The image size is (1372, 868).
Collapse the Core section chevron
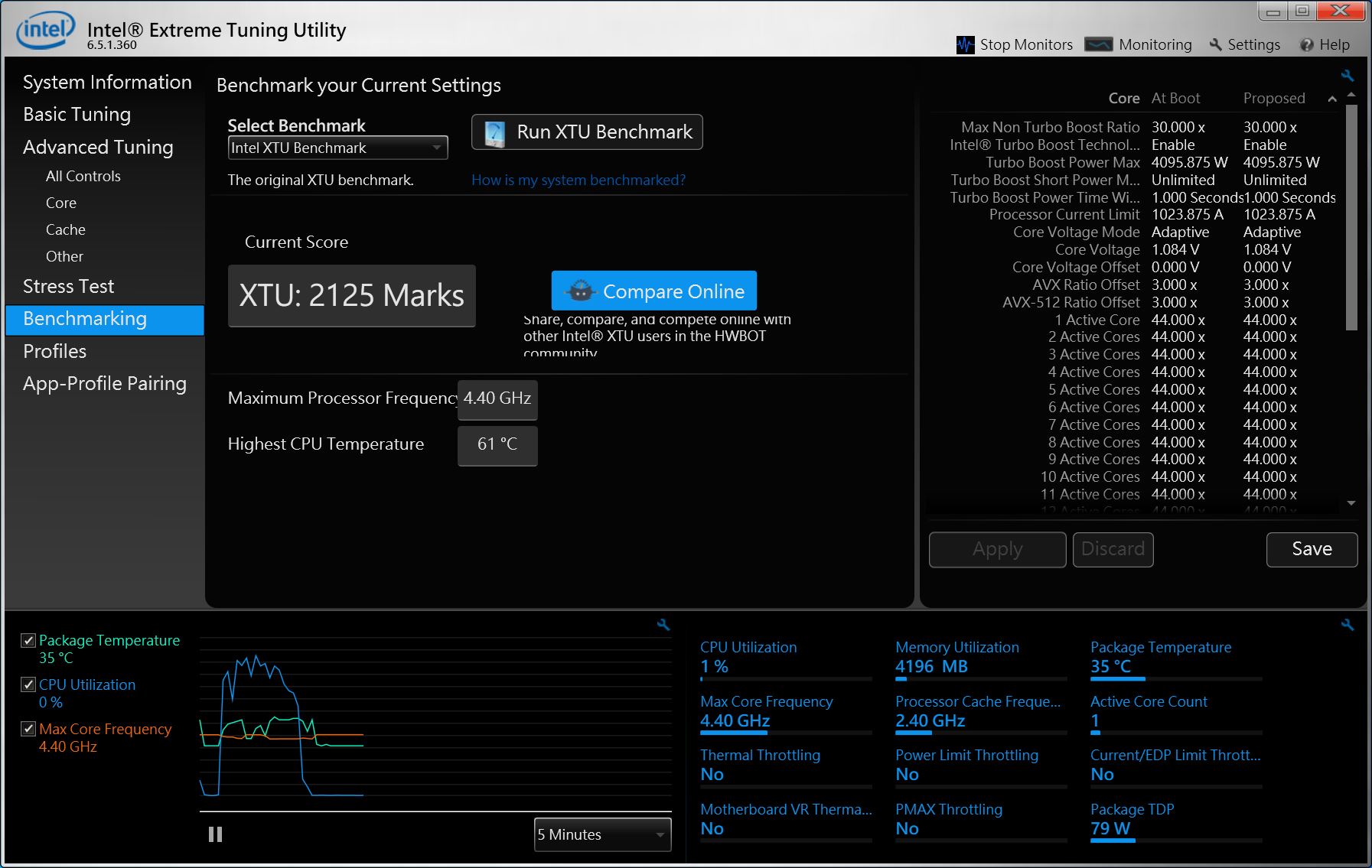coord(1332,99)
